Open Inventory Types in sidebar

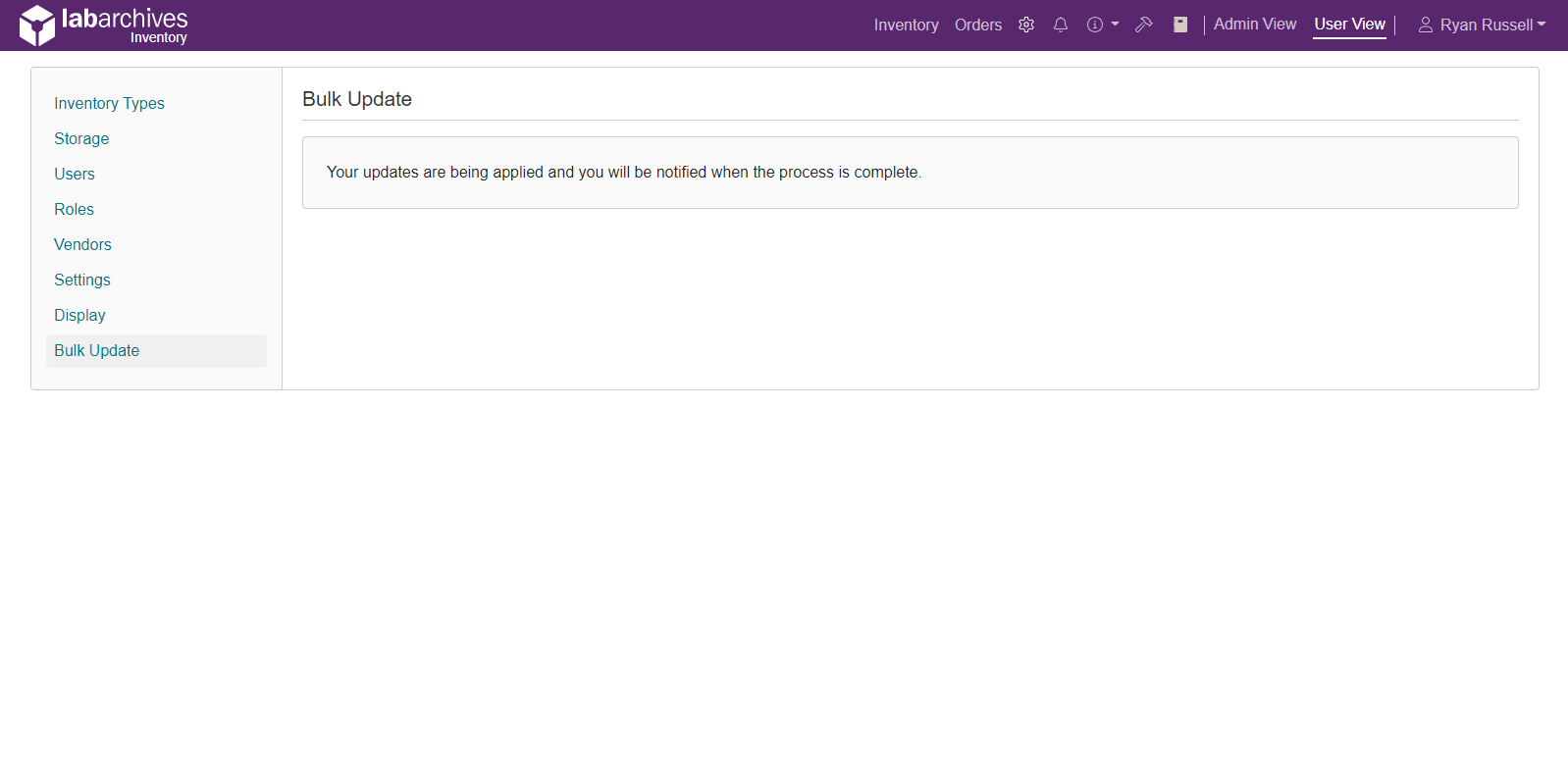point(109,103)
